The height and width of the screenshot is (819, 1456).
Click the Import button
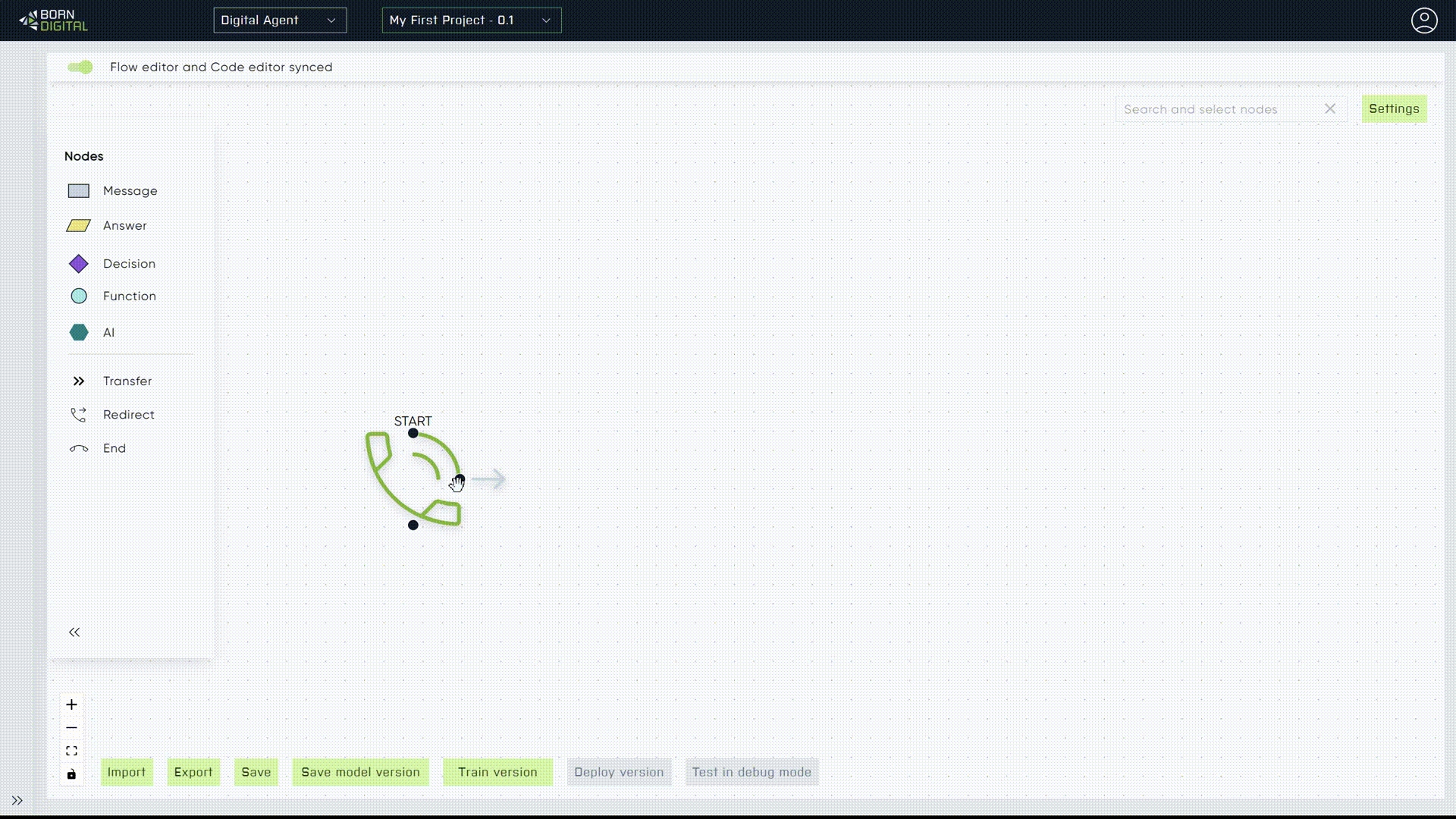coord(127,772)
